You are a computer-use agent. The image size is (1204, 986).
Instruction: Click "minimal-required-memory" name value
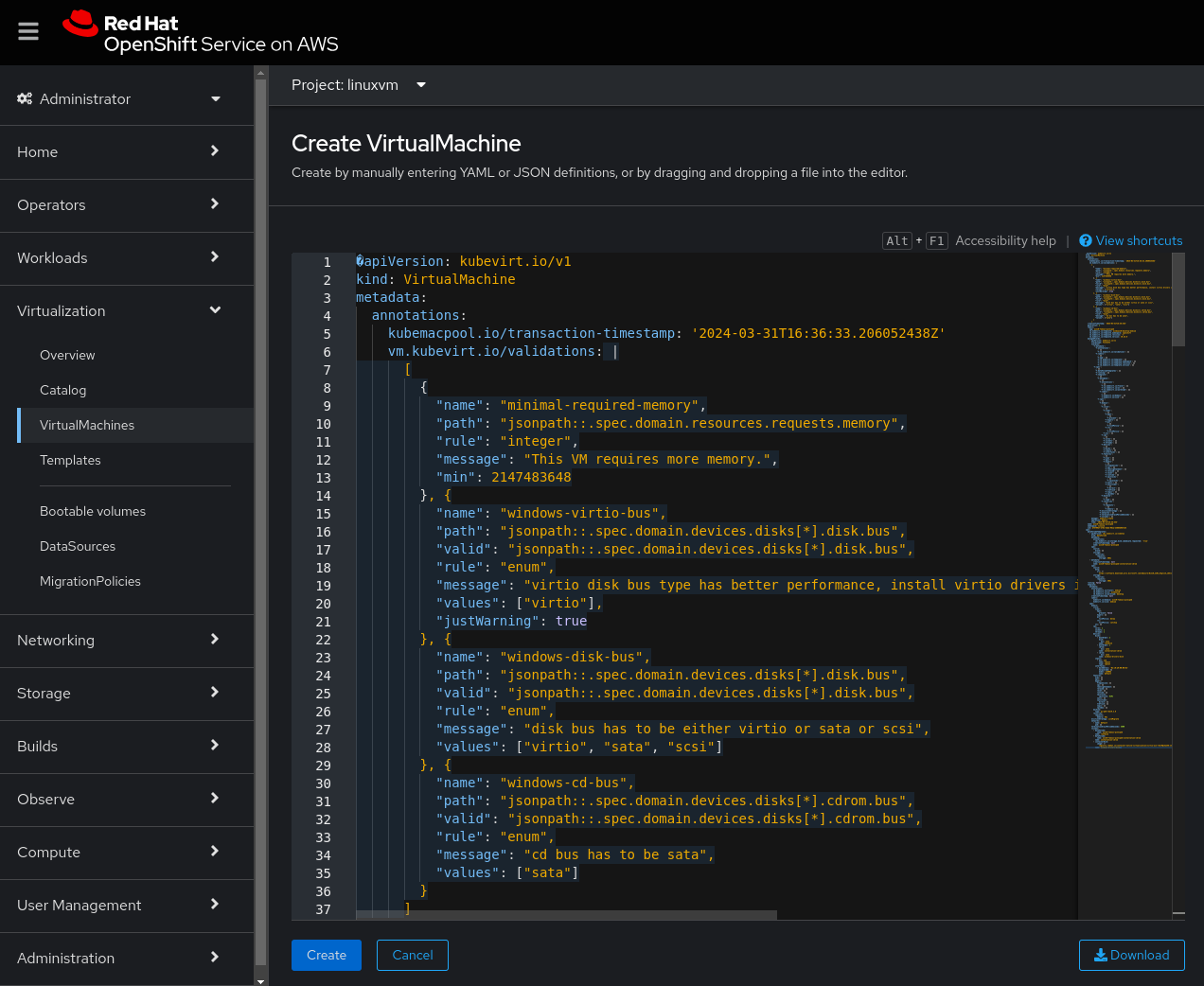click(599, 405)
